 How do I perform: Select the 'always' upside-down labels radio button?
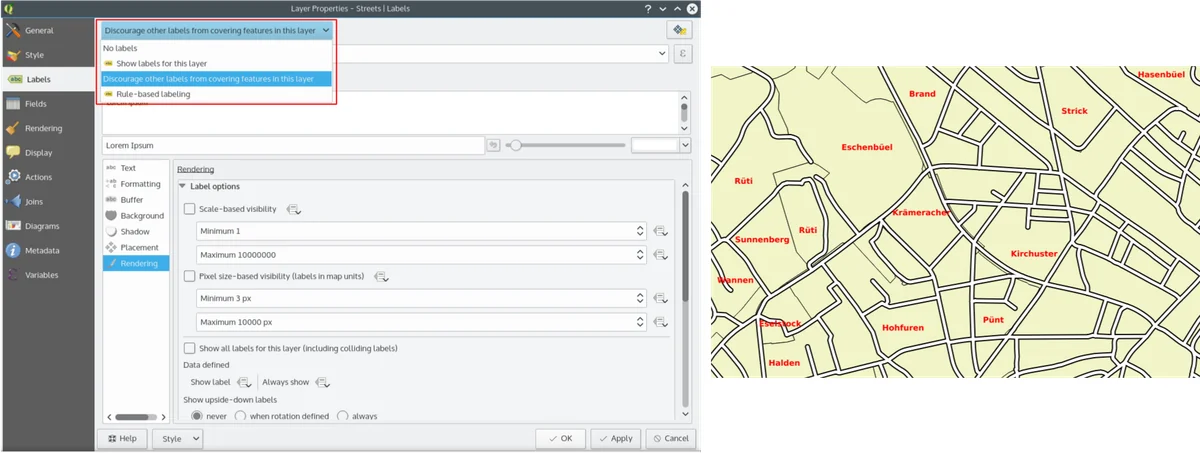(343, 416)
